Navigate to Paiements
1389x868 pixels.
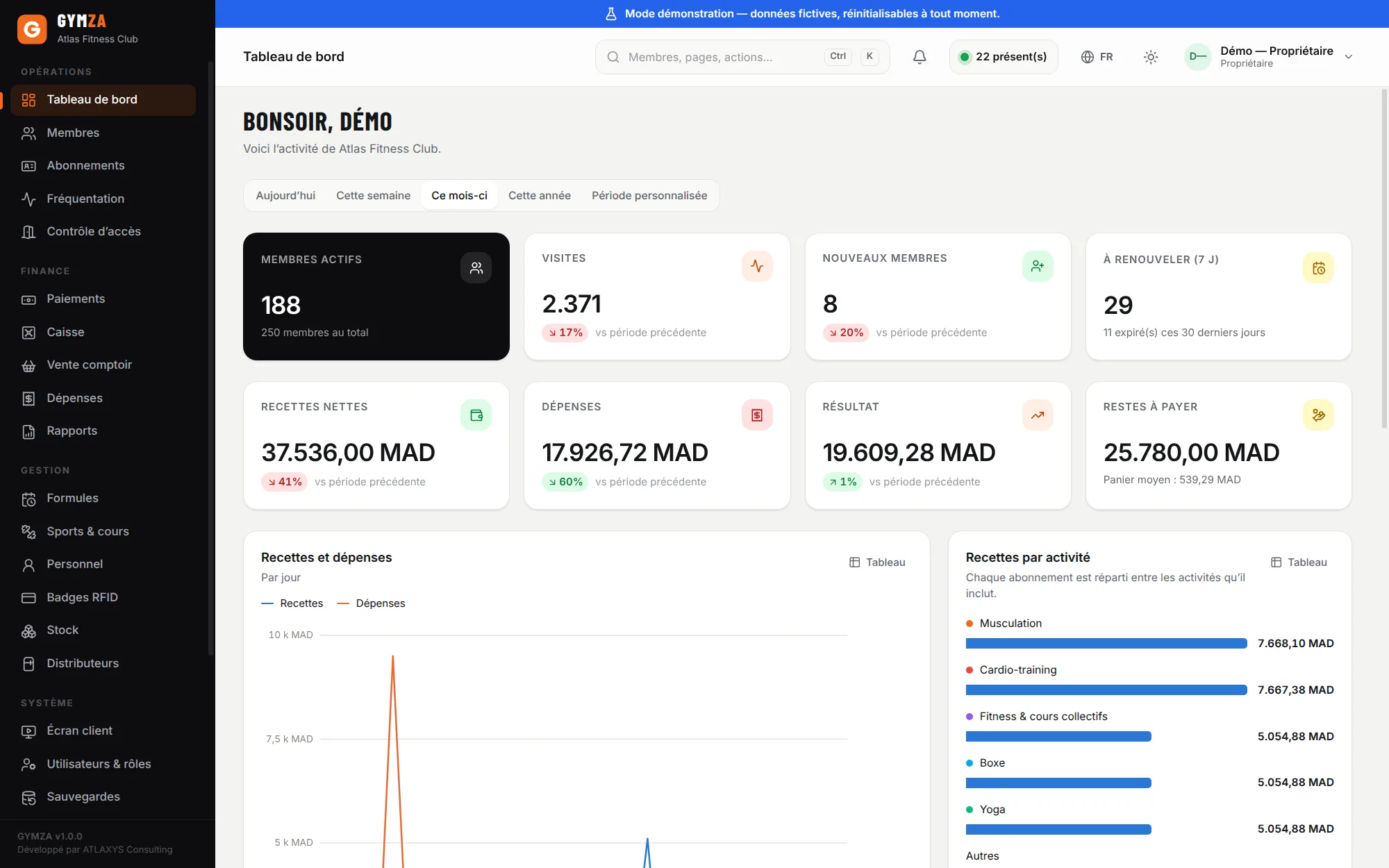103,299
